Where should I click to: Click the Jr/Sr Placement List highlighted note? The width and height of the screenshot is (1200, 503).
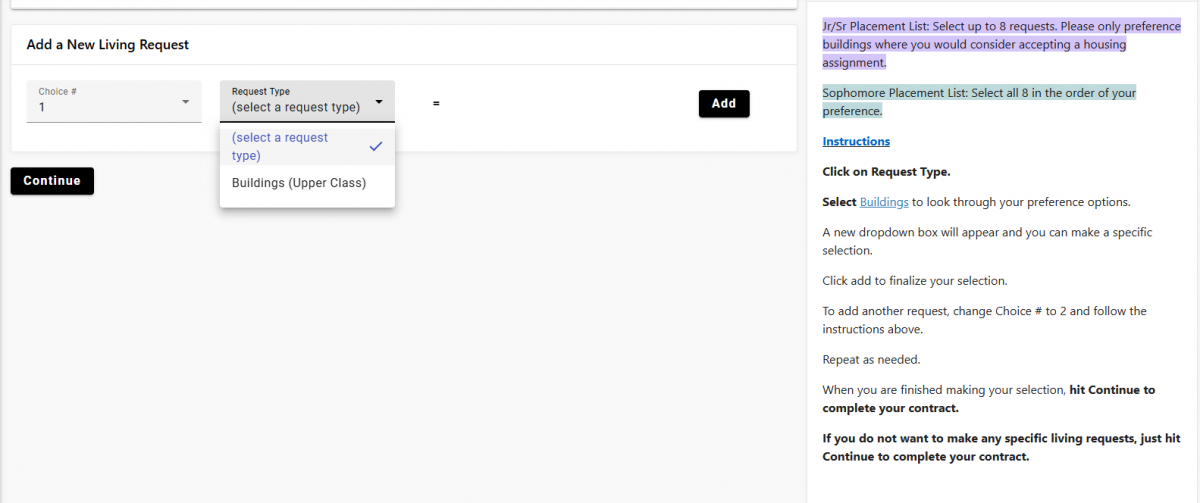tap(1001, 44)
